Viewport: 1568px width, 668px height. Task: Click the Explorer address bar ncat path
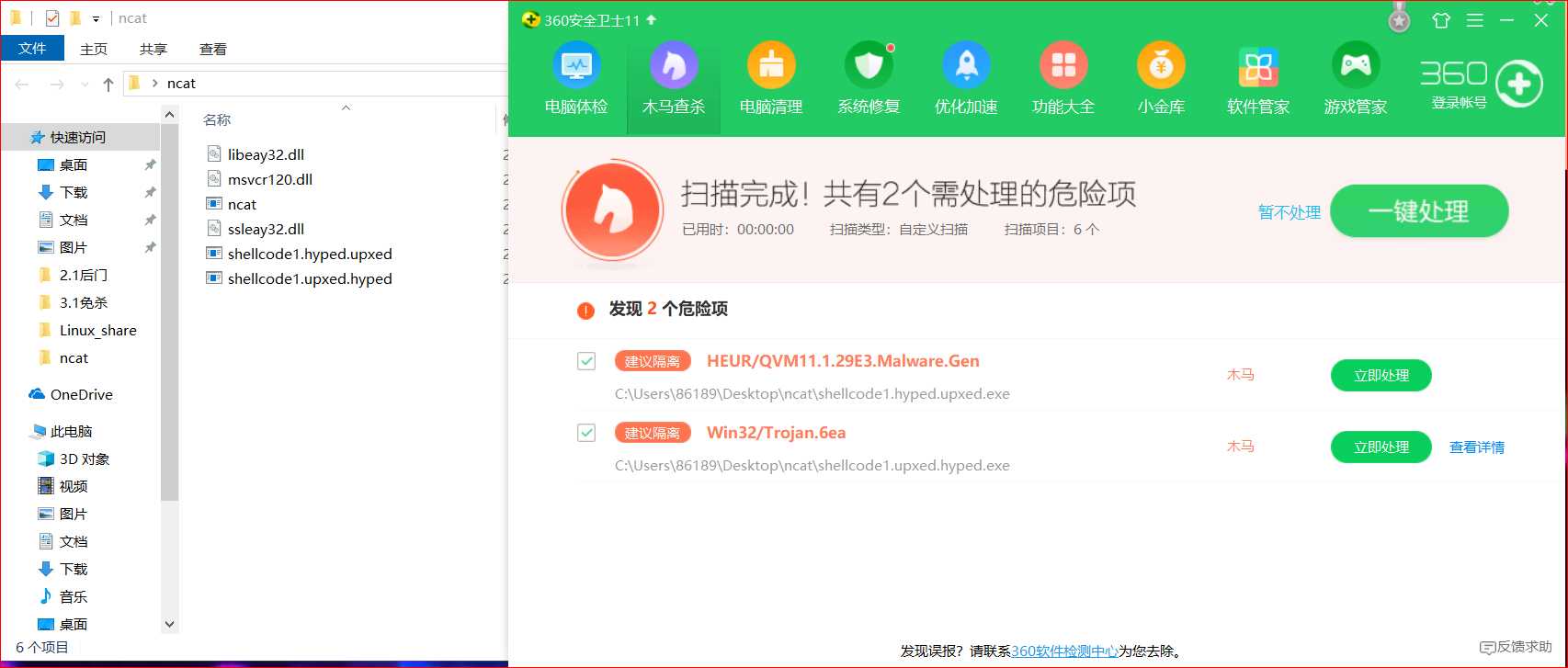pos(181,84)
